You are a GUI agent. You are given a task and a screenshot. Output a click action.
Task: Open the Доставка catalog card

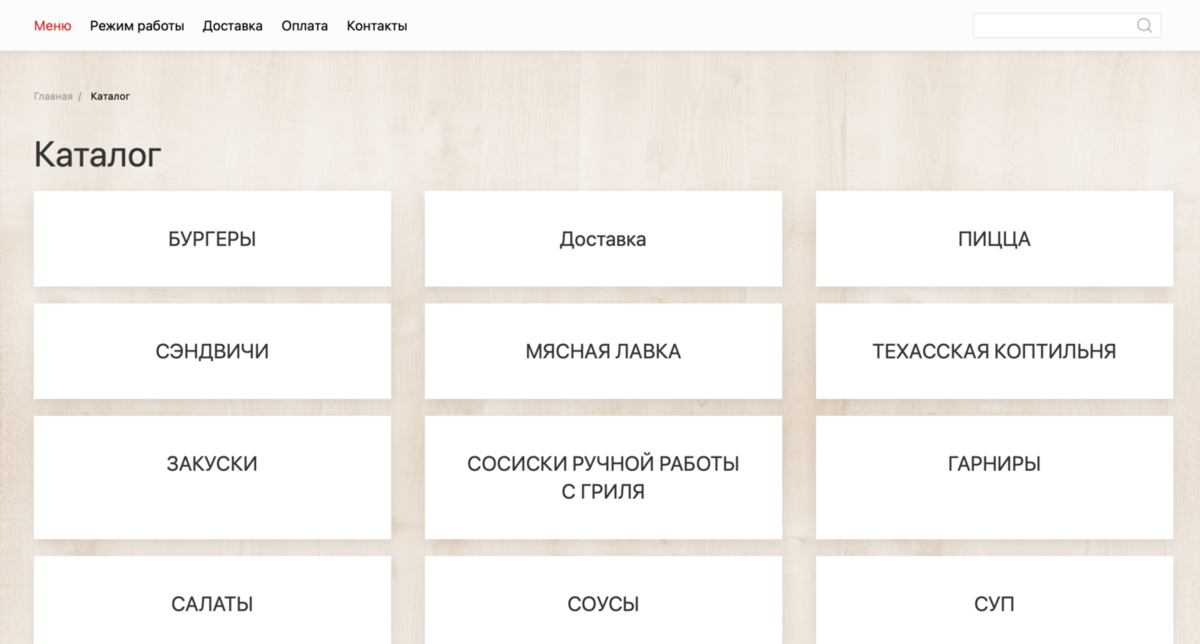pos(603,239)
